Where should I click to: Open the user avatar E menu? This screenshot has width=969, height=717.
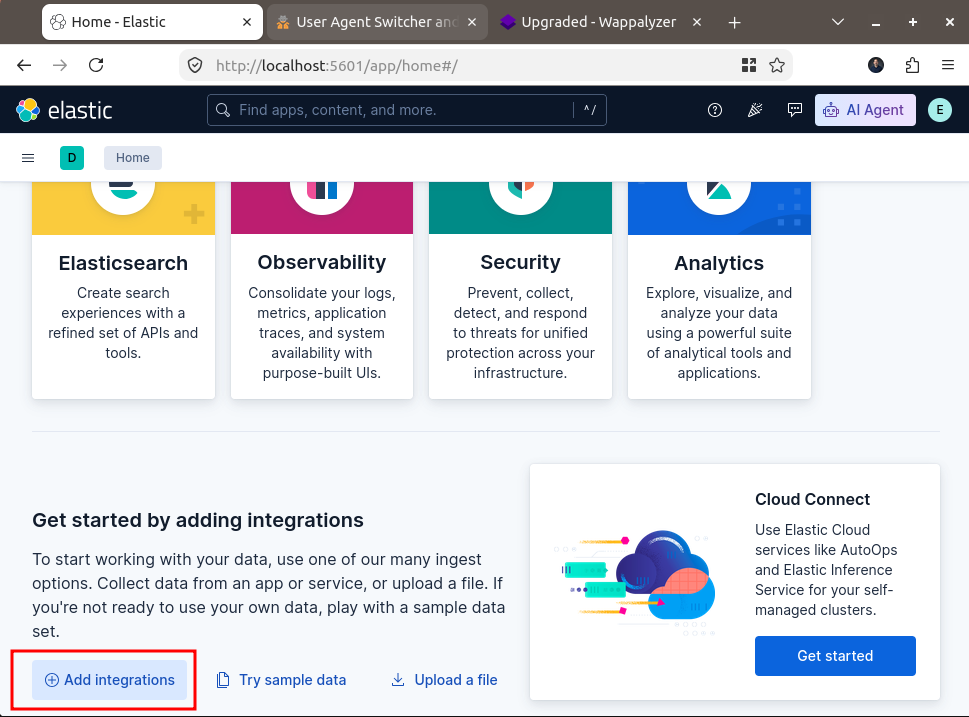coord(939,110)
